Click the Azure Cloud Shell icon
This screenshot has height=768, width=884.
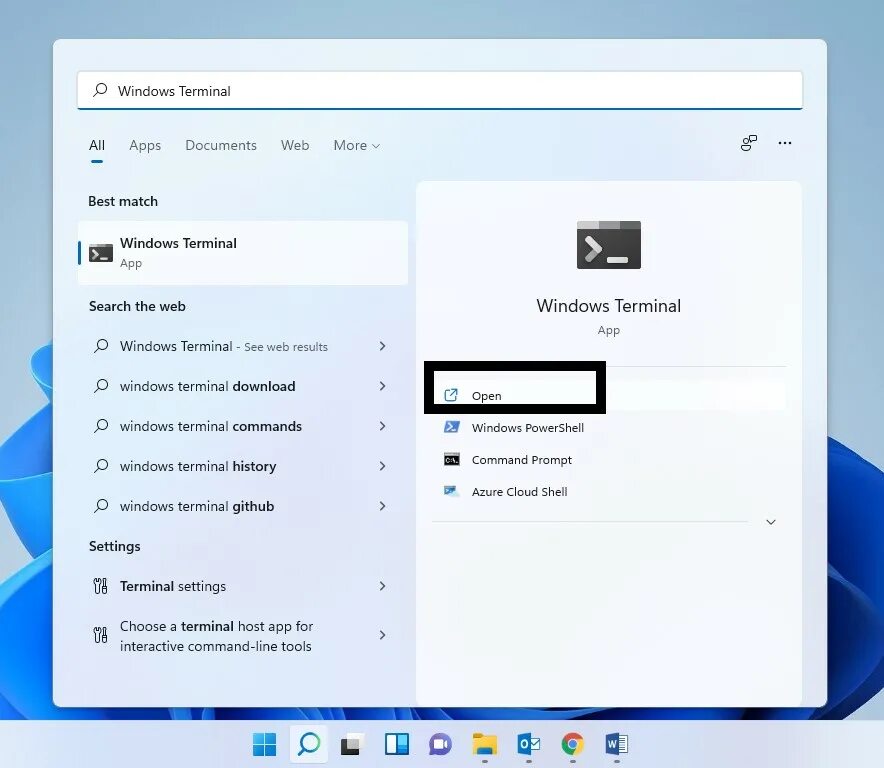click(452, 491)
